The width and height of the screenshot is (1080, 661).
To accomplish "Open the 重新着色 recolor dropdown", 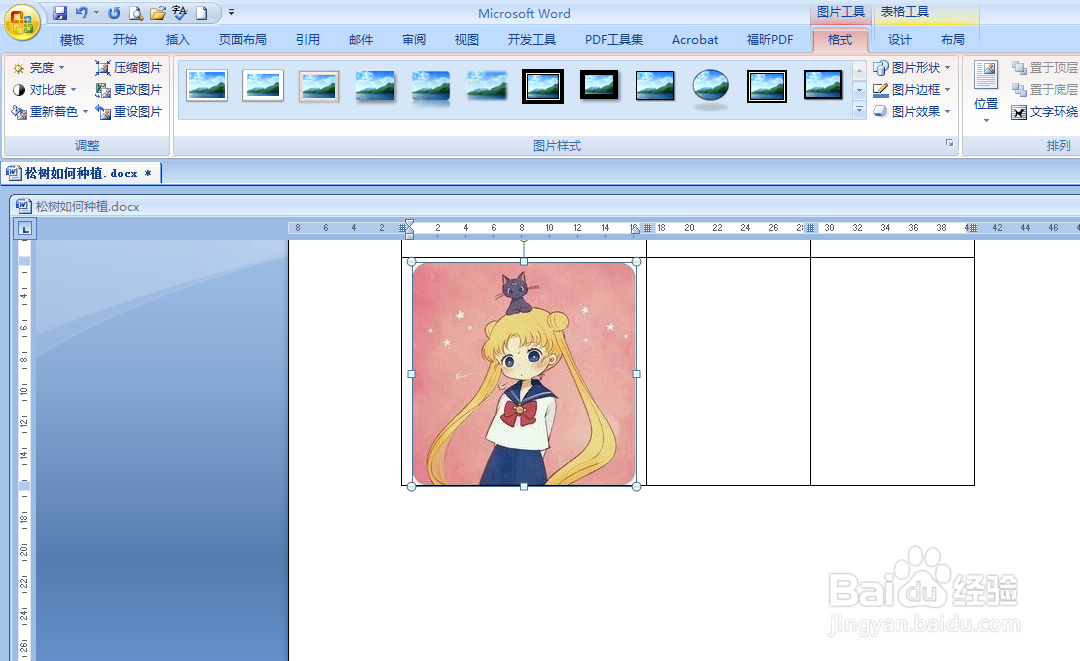I will click(50, 112).
